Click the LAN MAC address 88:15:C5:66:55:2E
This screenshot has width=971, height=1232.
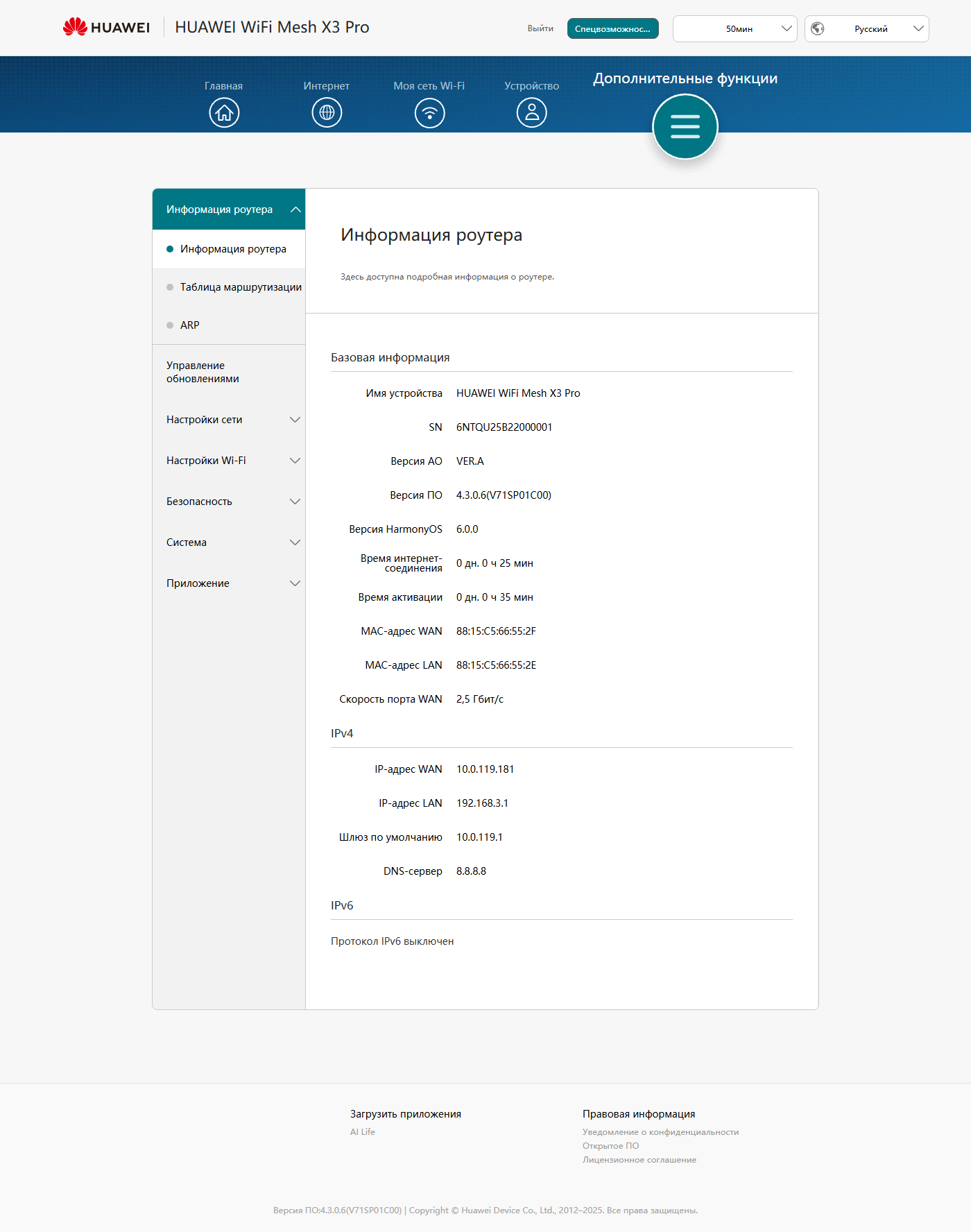[496, 665]
